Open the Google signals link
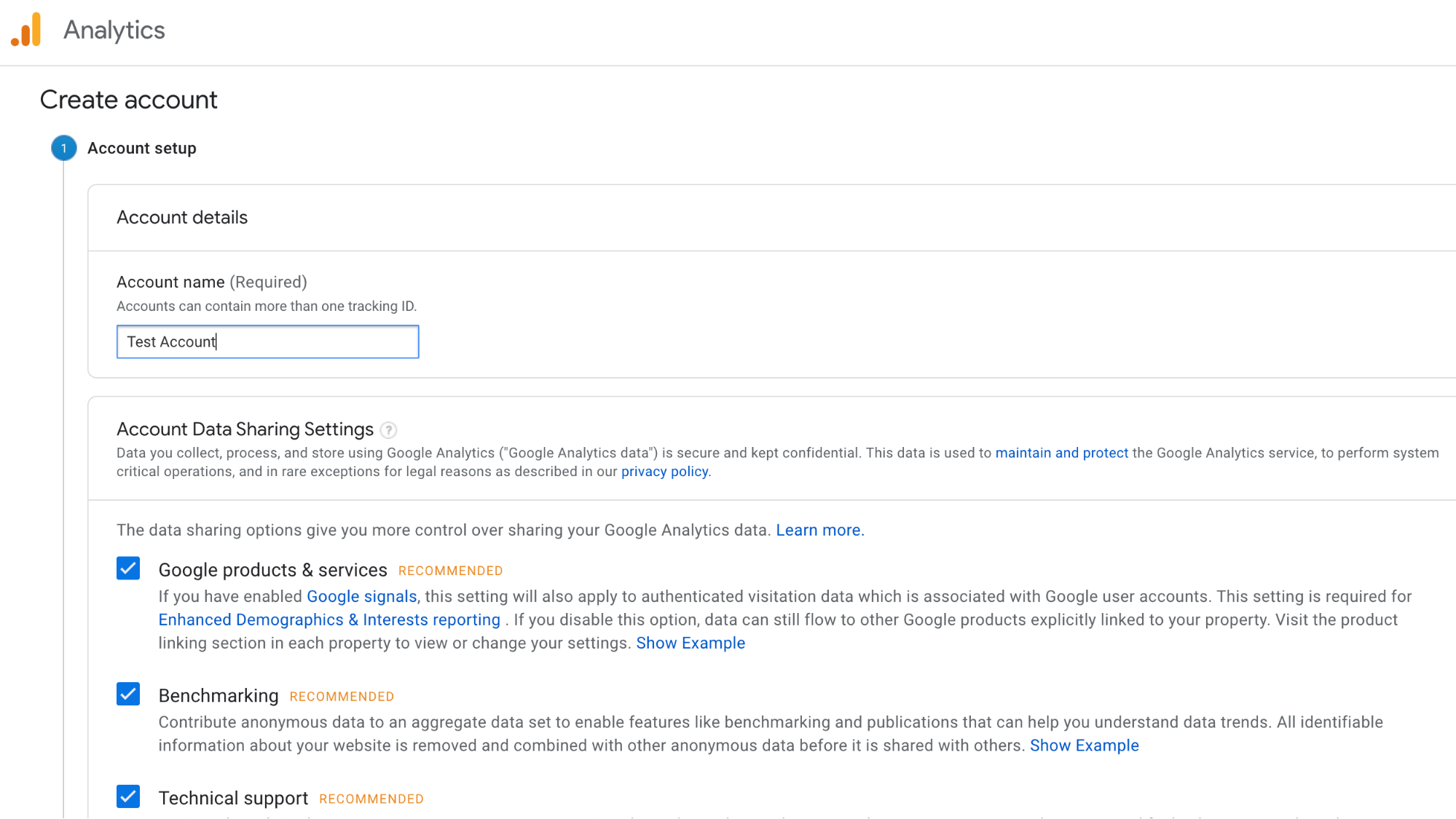 point(362,597)
